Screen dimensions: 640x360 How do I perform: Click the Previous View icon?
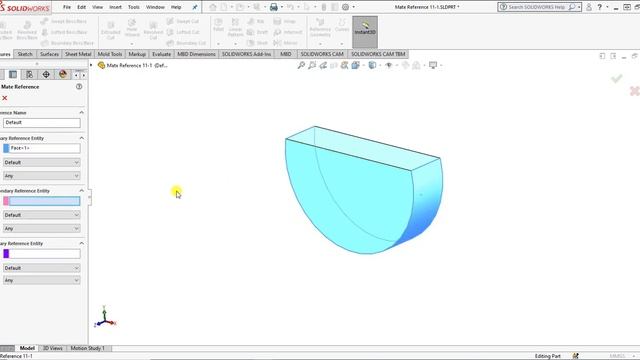click(323, 65)
